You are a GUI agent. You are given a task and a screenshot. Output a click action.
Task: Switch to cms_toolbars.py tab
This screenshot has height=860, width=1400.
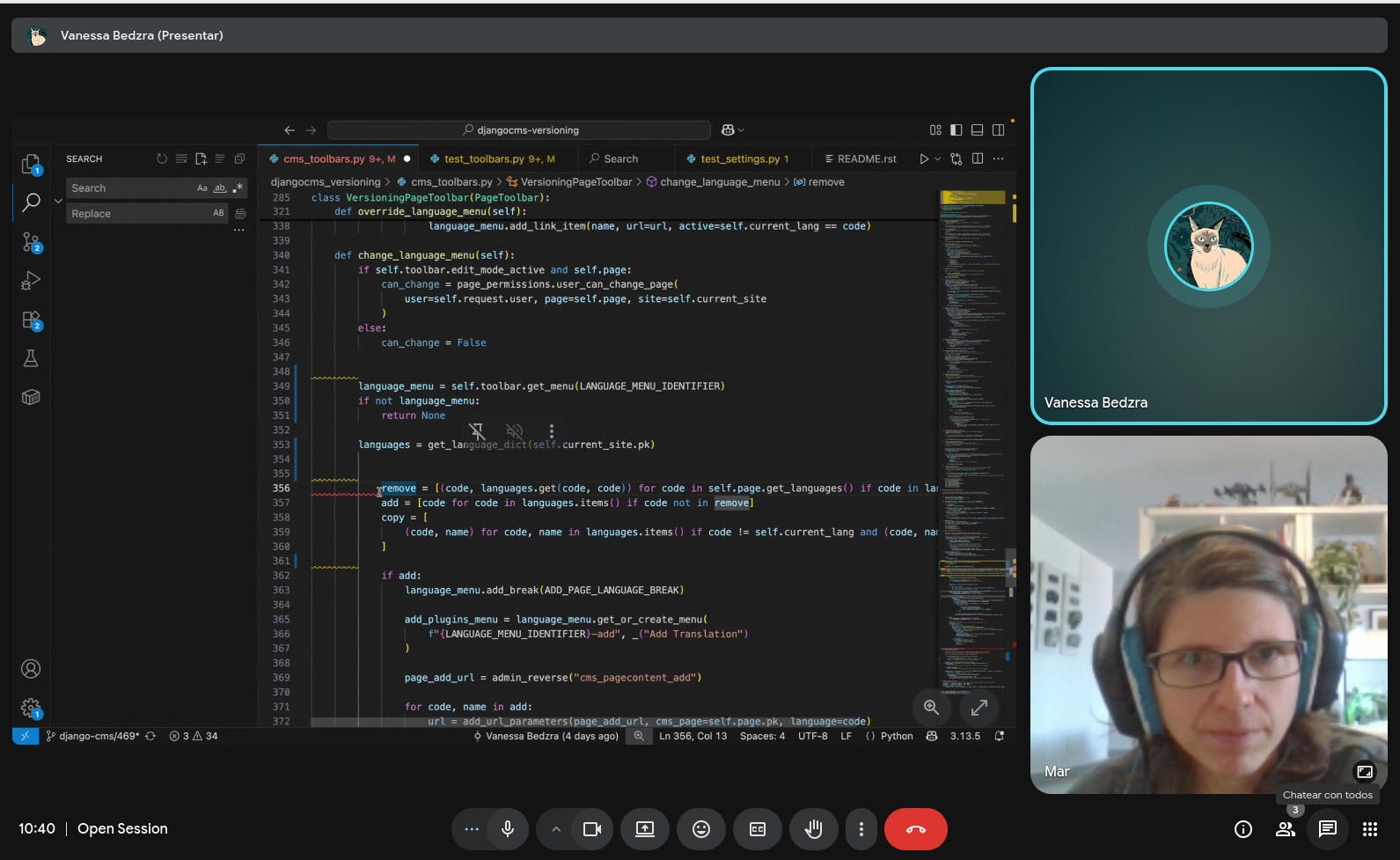click(340, 159)
